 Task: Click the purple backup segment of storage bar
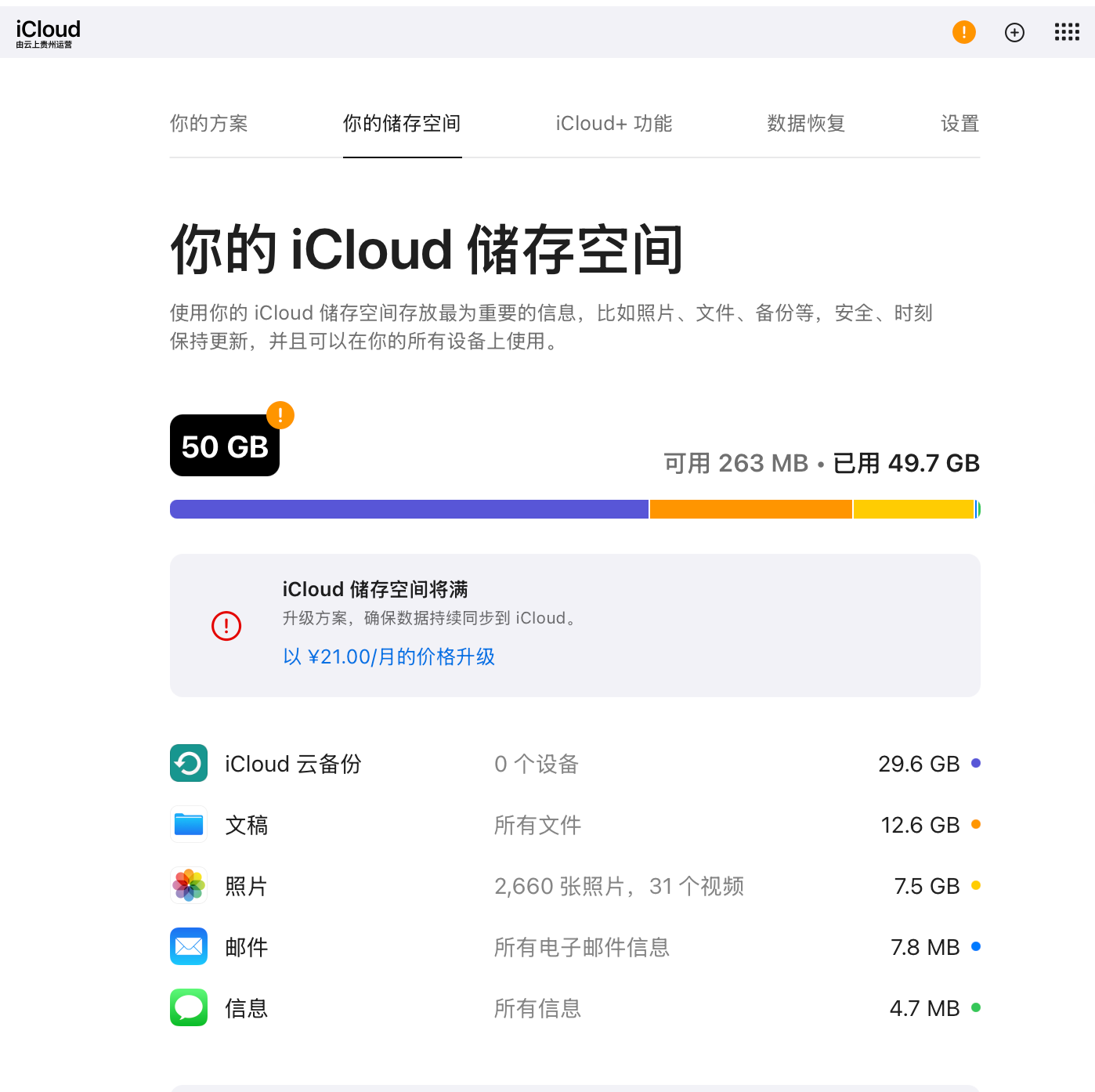point(409,509)
